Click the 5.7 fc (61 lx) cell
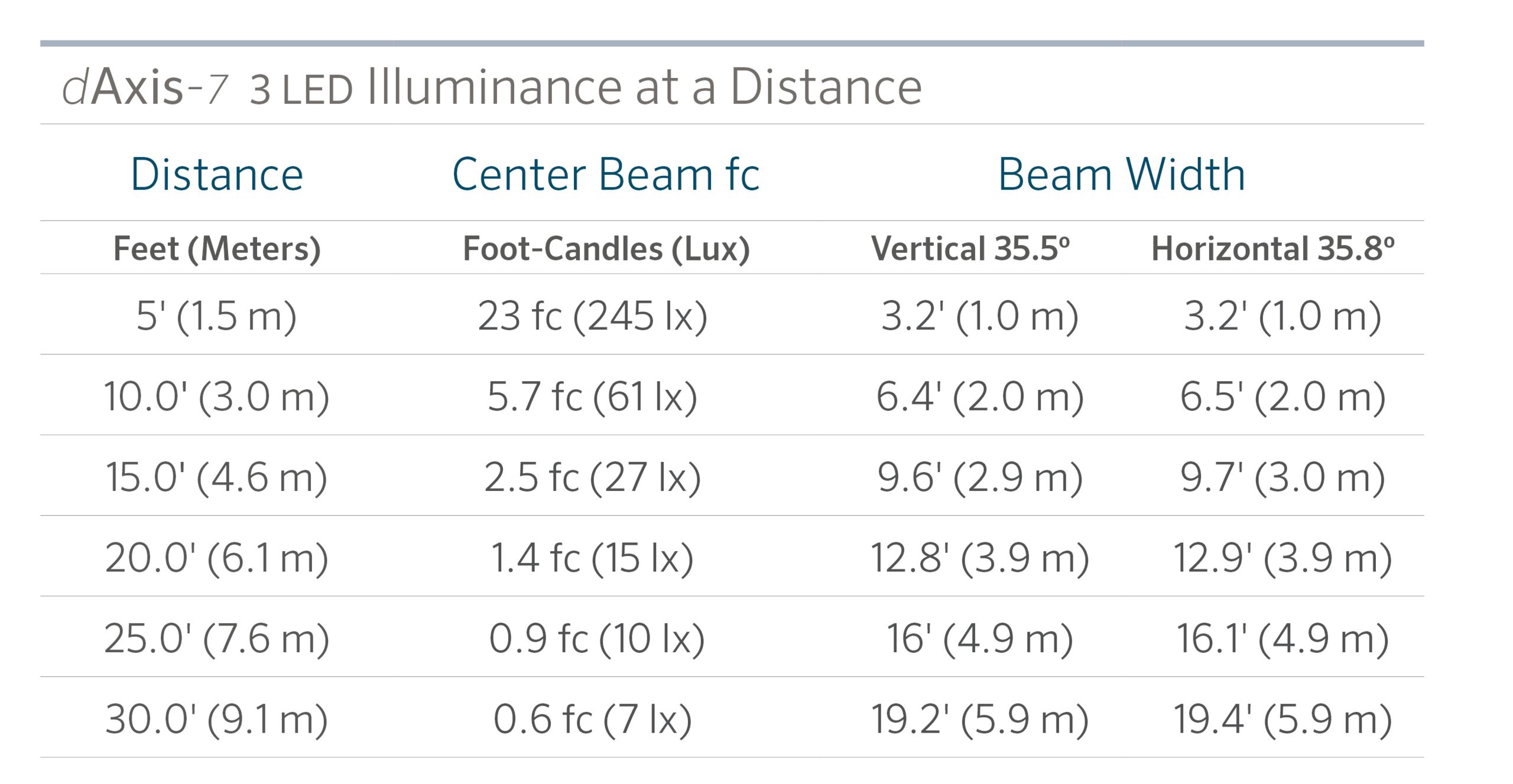The image size is (1513, 784). point(593,396)
